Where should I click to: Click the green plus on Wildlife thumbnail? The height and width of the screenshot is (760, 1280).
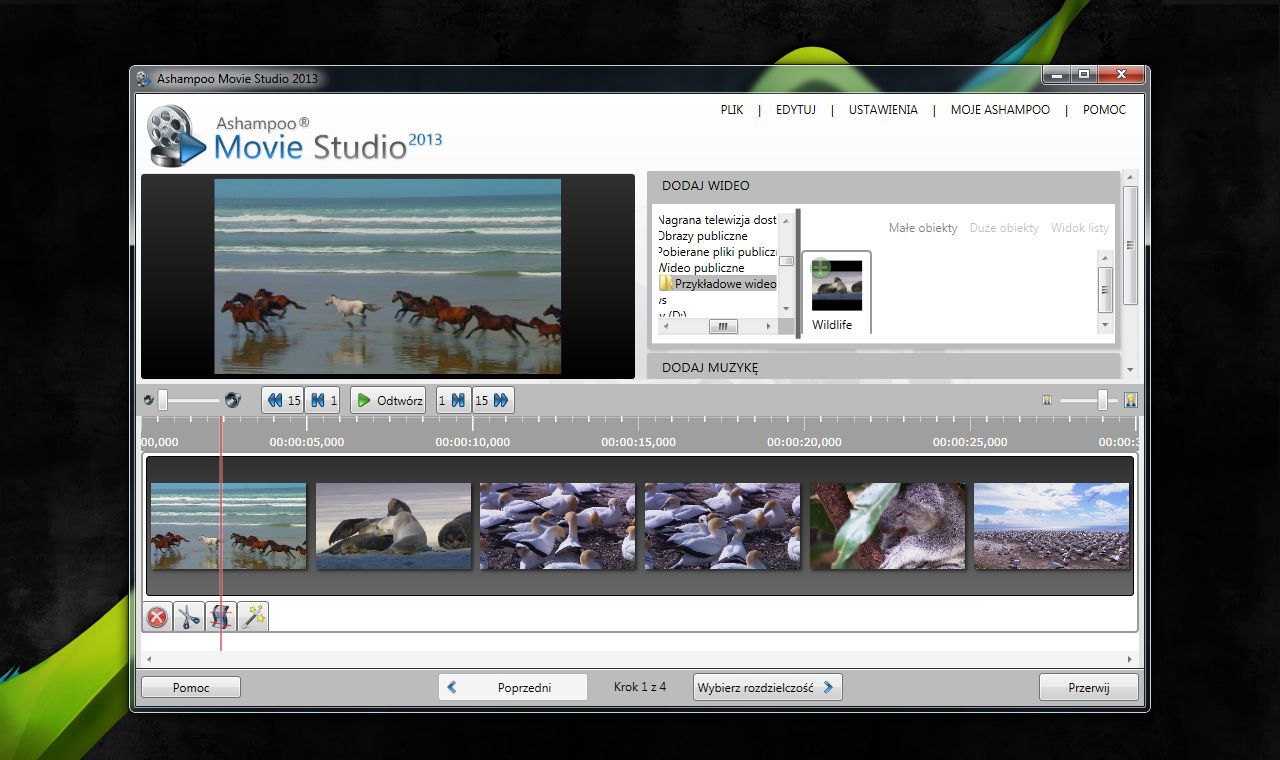(820, 267)
